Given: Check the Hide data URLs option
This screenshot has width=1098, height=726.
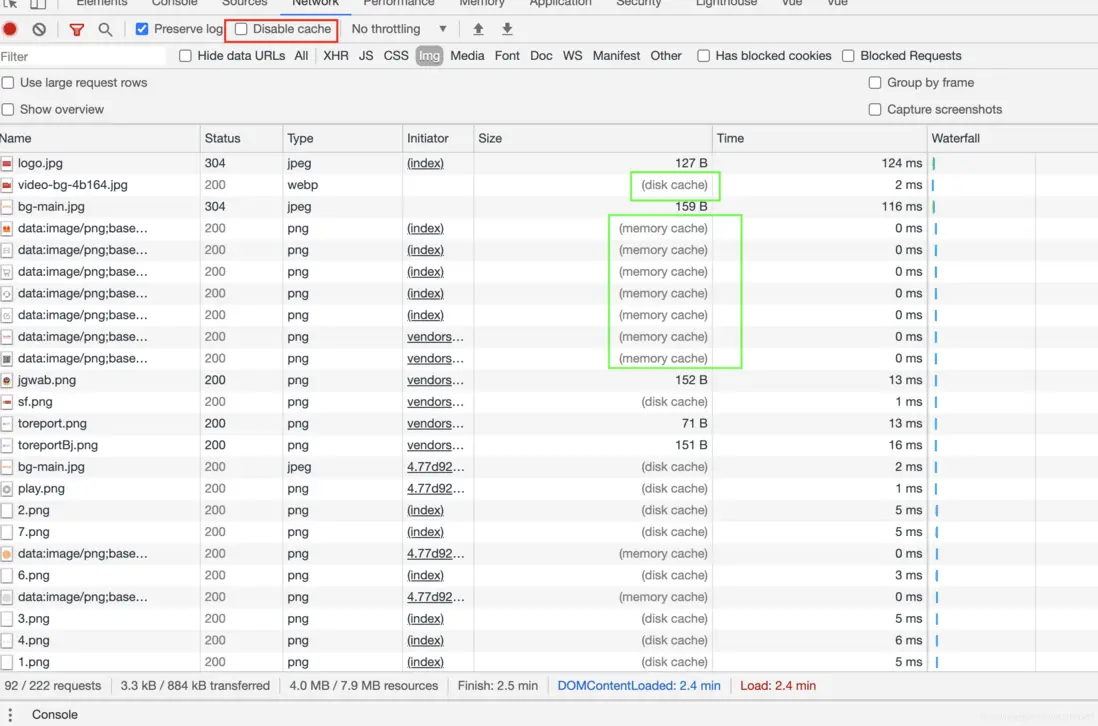Looking at the screenshot, I should [185, 56].
